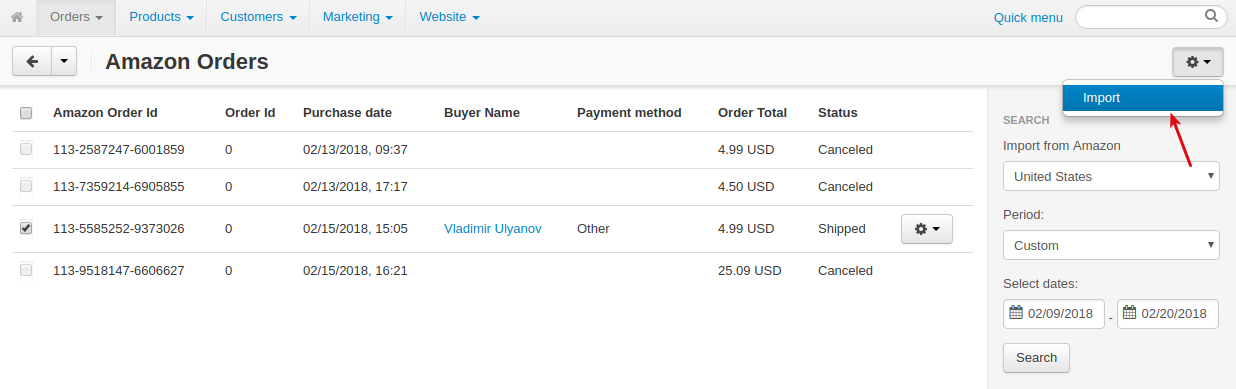
Task: Open the calendar for the 02/09/2018 start date
Action: coord(1016,313)
